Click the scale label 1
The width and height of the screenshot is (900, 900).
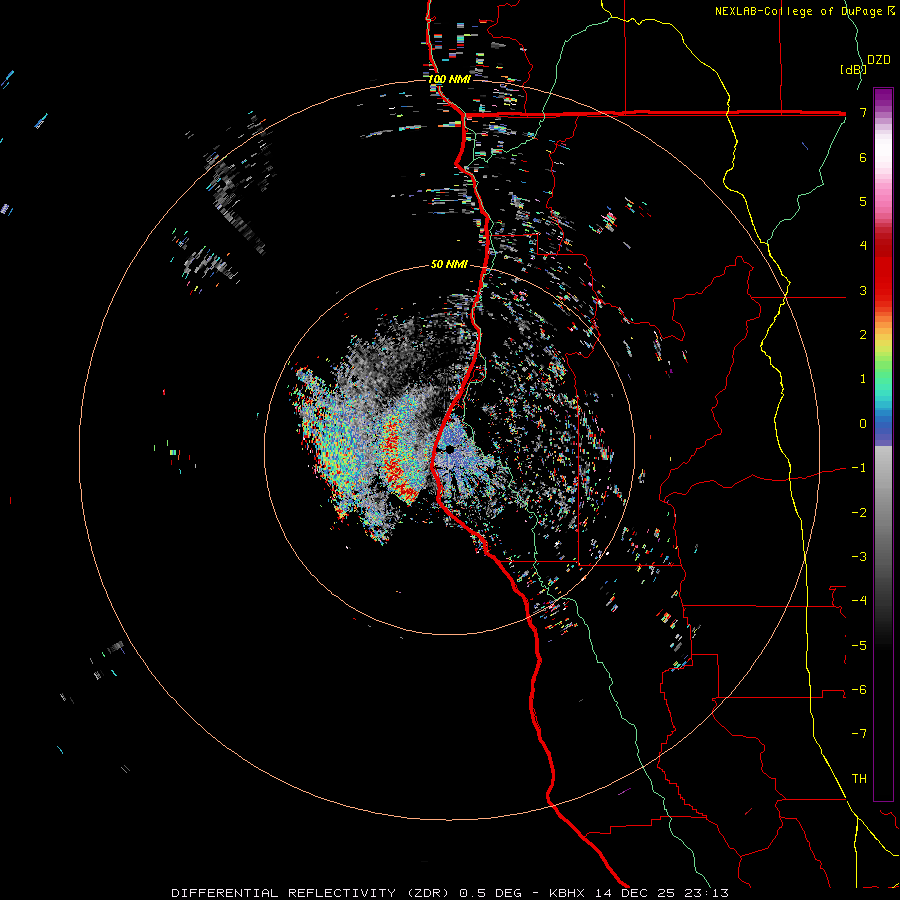[x=863, y=379]
